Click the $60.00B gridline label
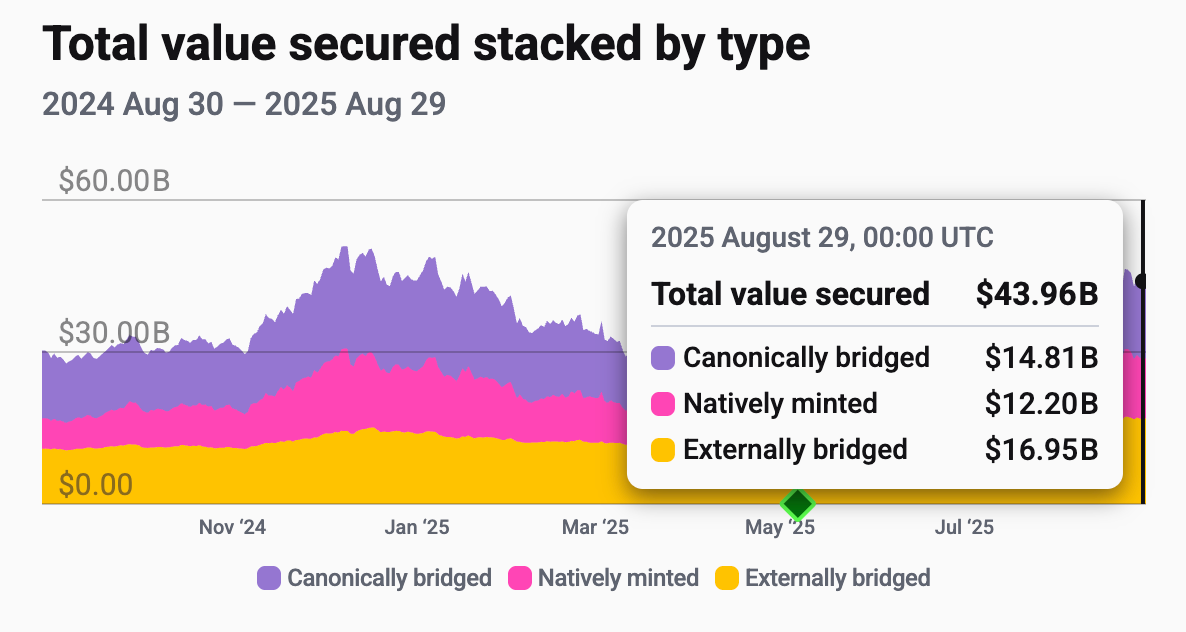 click(114, 181)
